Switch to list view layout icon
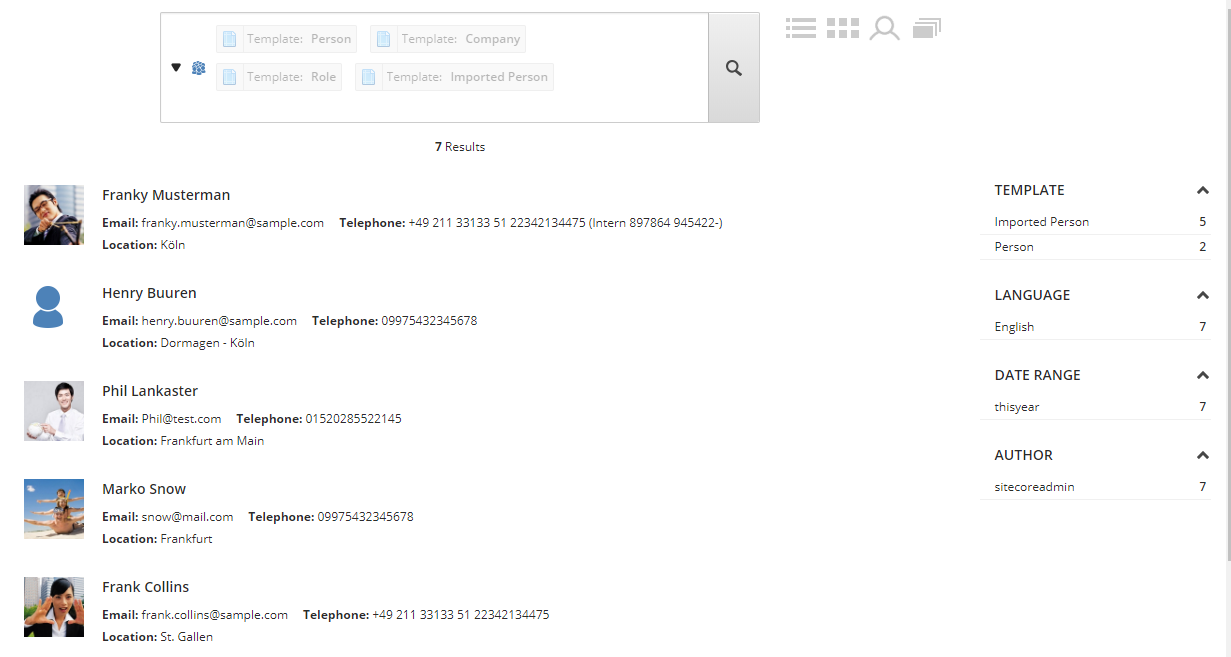 pyautogui.click(x=801, y=28)
